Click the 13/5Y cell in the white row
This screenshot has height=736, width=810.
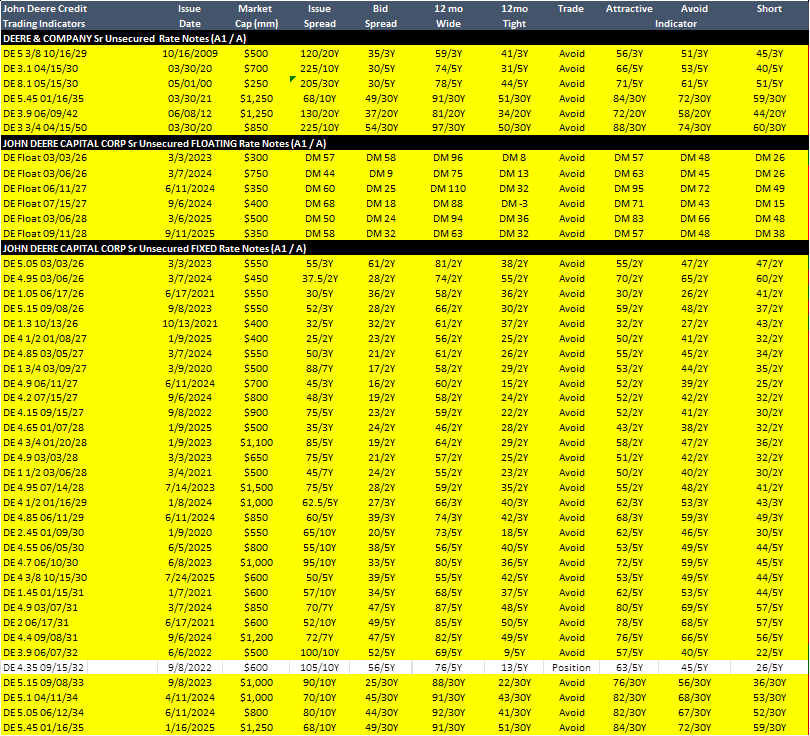(x=514, y=667)
